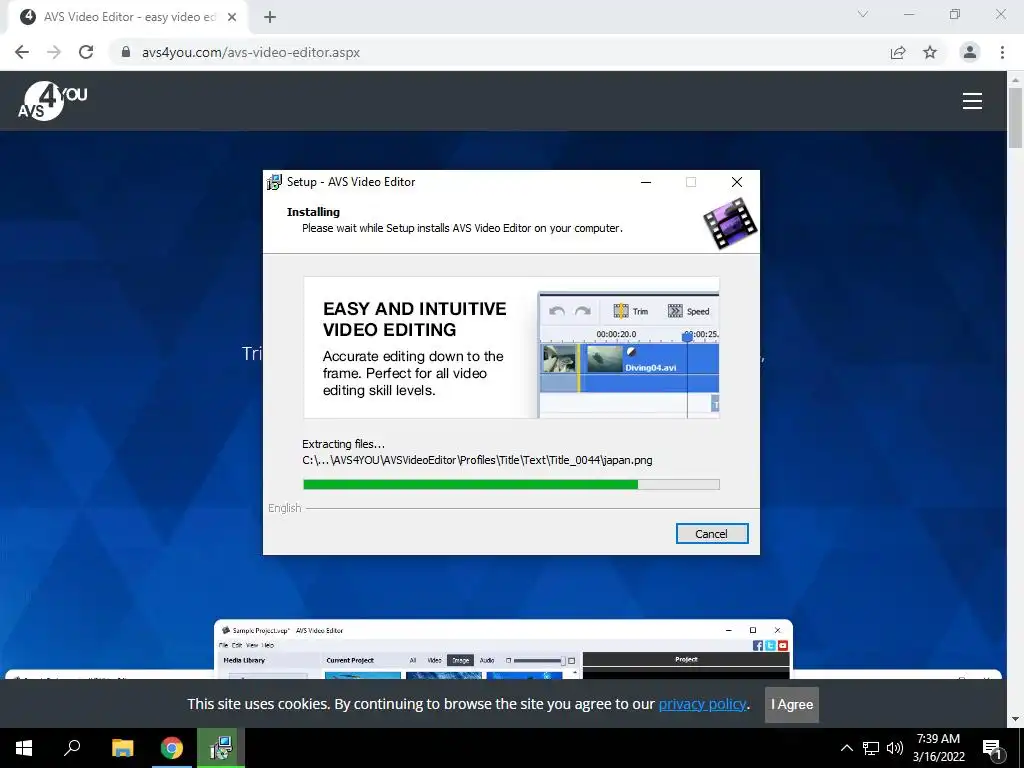Open a new browser tab
The image size is (1024, 768).
(270, 17)
